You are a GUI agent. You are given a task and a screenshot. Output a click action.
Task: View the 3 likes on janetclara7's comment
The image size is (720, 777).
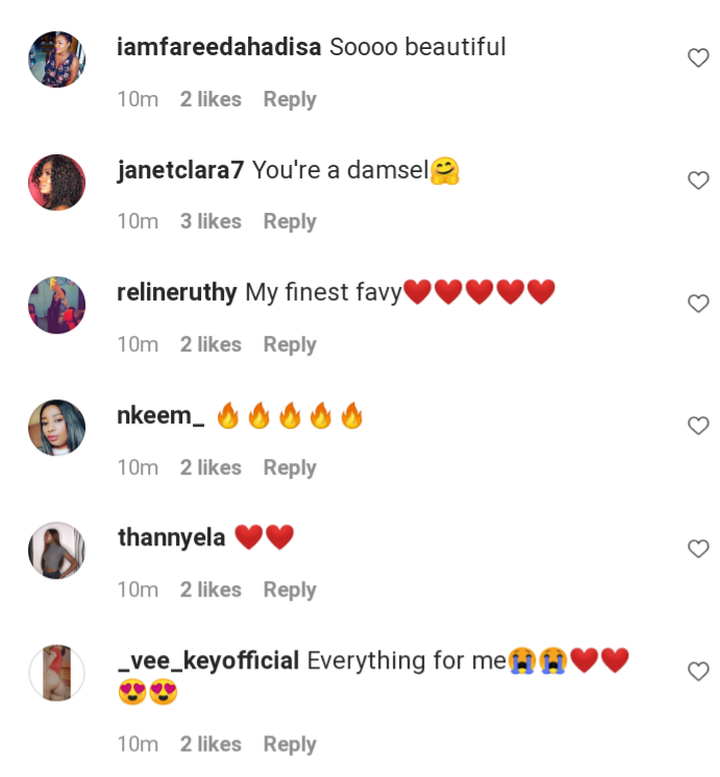tap(211, 221)
